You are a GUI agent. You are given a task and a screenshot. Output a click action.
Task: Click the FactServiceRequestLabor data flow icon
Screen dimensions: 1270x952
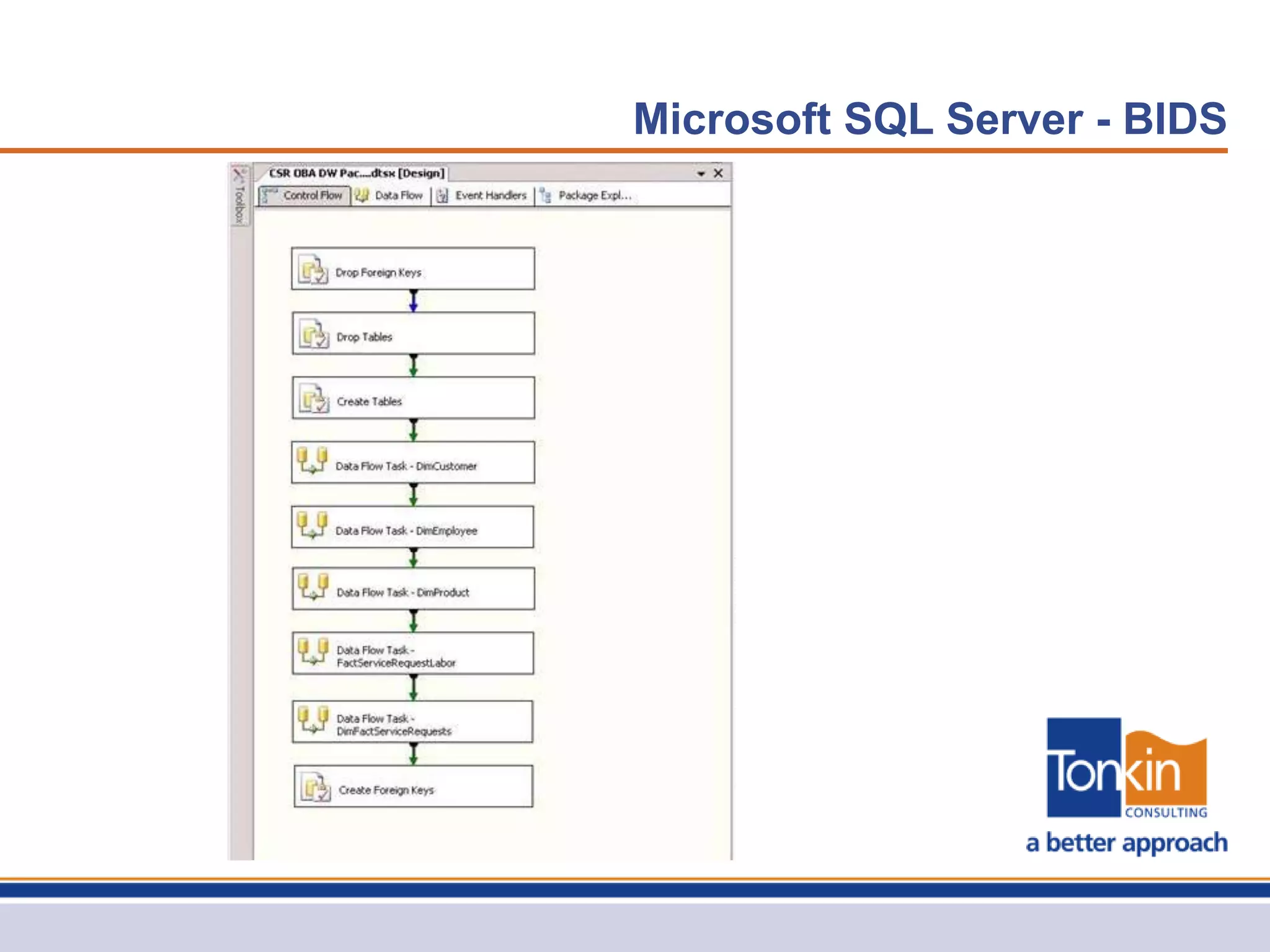313,651
